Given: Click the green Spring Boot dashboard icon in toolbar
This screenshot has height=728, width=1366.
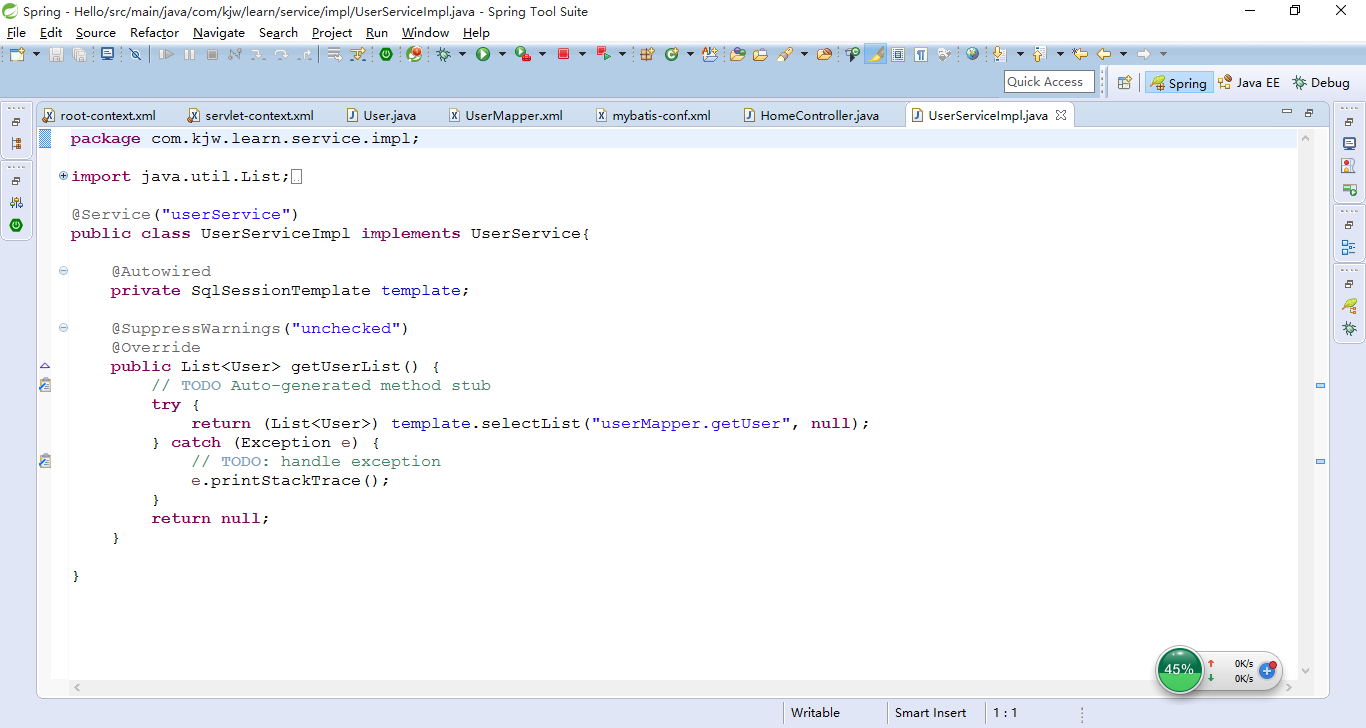Looking at the screenshot, I should pos(386,54).
